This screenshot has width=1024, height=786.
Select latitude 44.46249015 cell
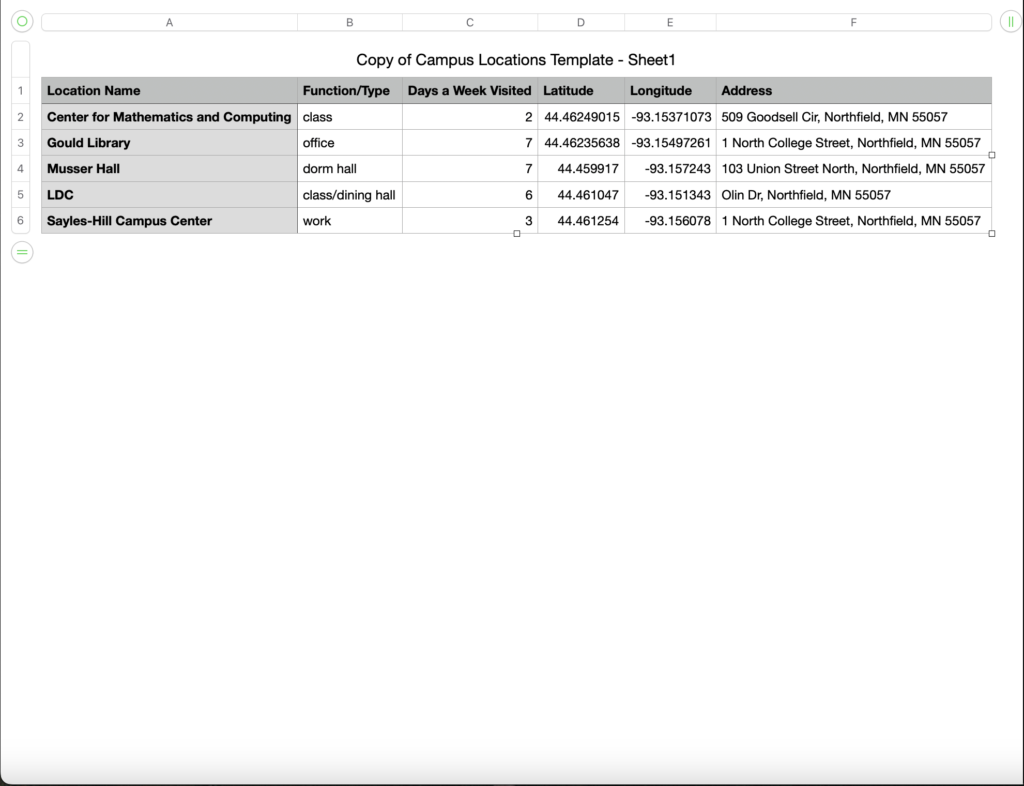click(x=581, y=117)
